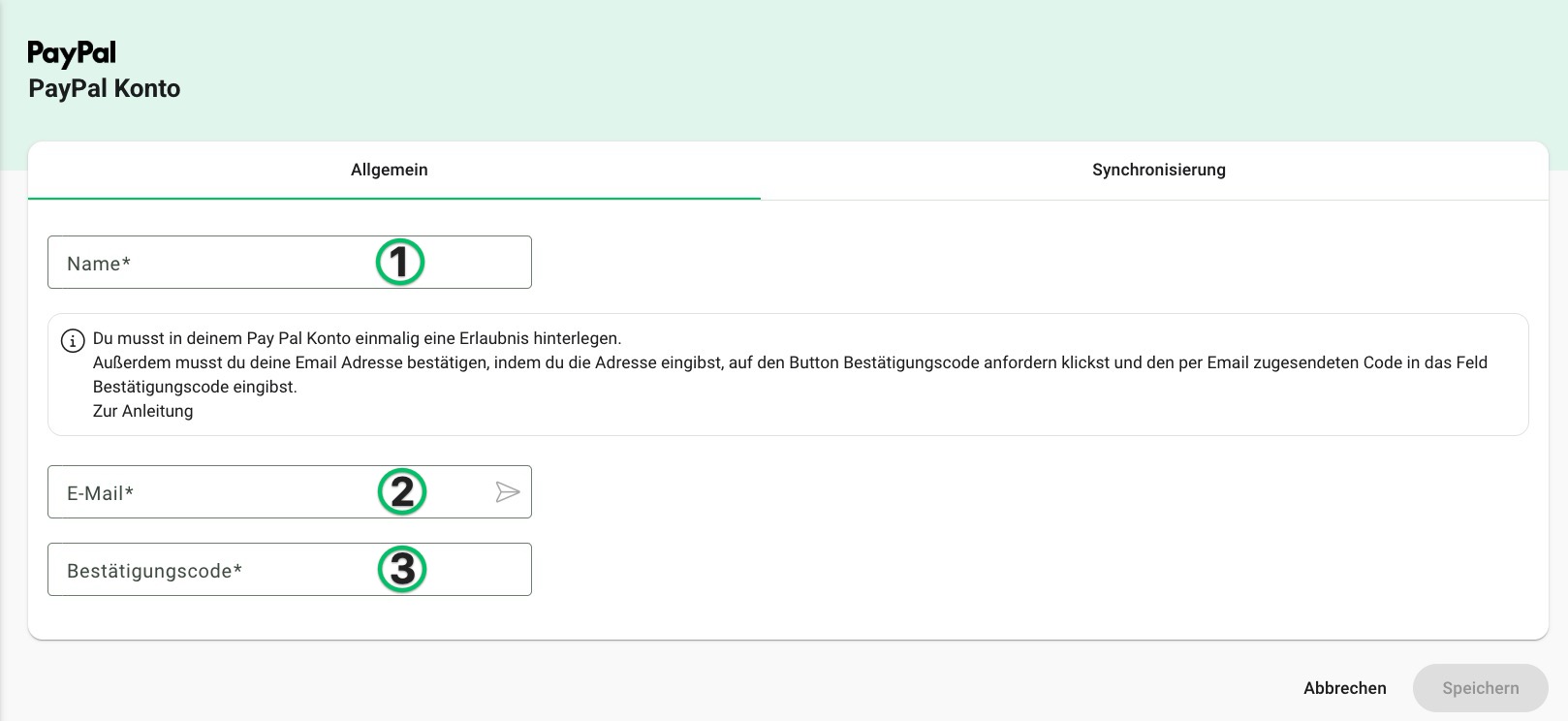Focus the E-Mail input field
The image size is (1568, 721).
290,492
